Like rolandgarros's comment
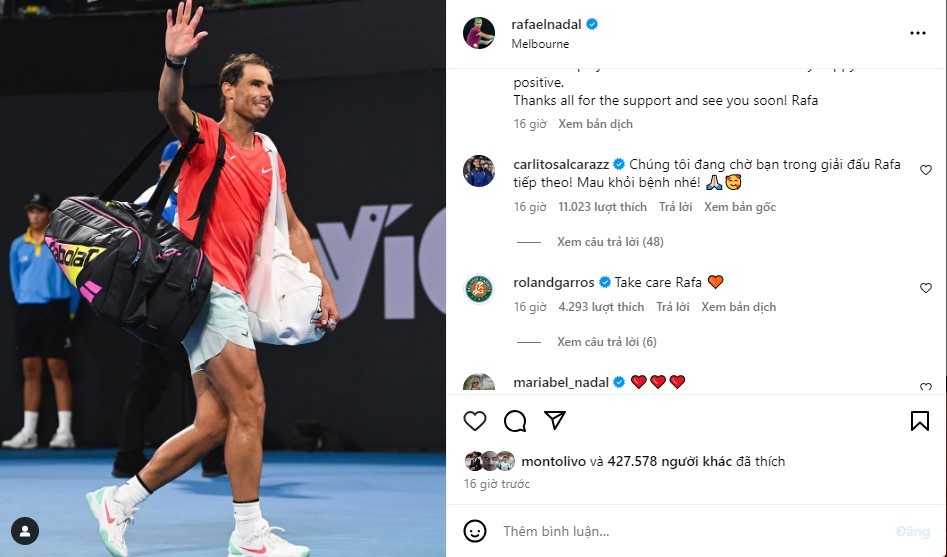The width and height of the screenshot is (947, 557). click(925, 288)
